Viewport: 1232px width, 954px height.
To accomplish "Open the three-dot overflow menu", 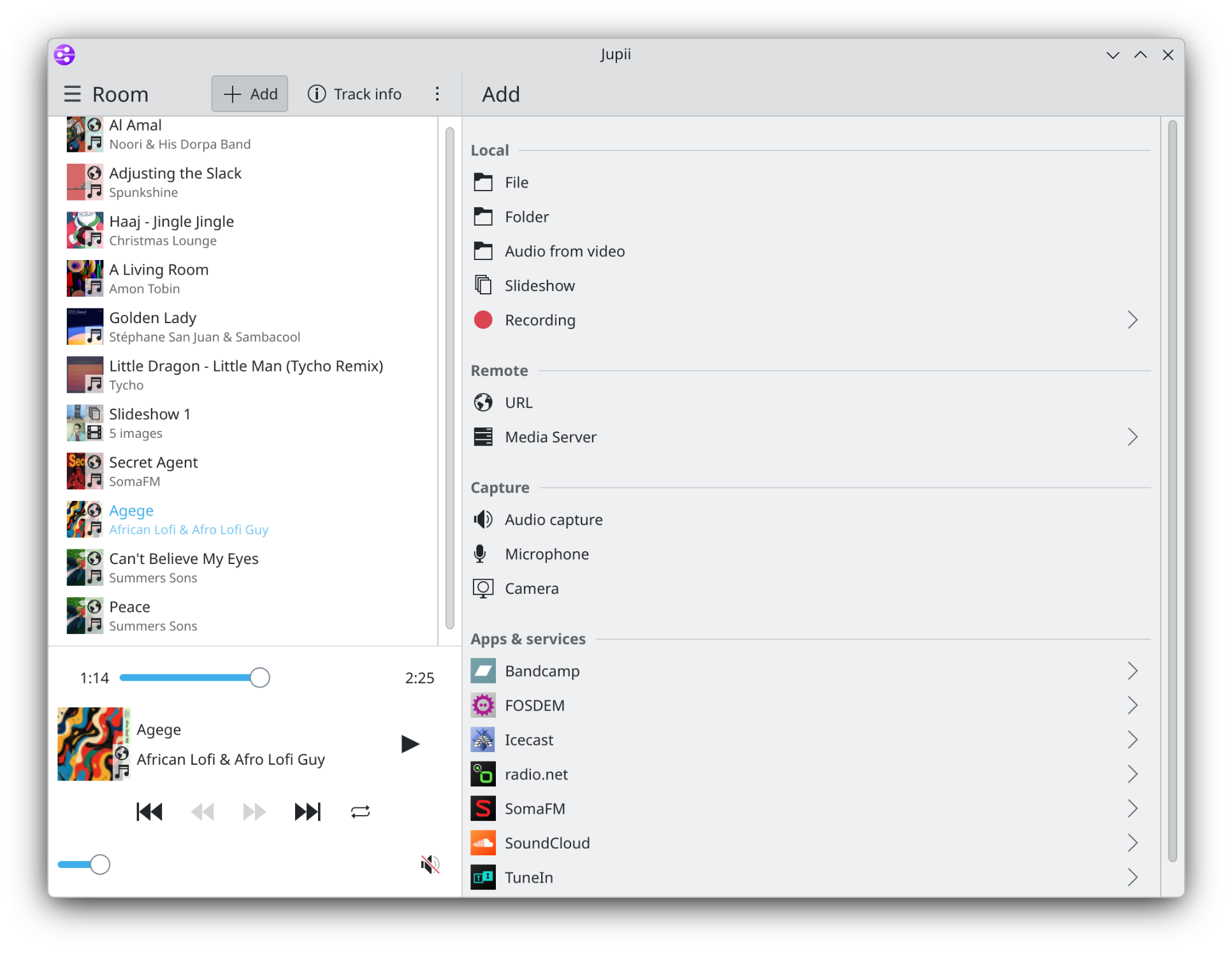I will [x=437, y=94].
